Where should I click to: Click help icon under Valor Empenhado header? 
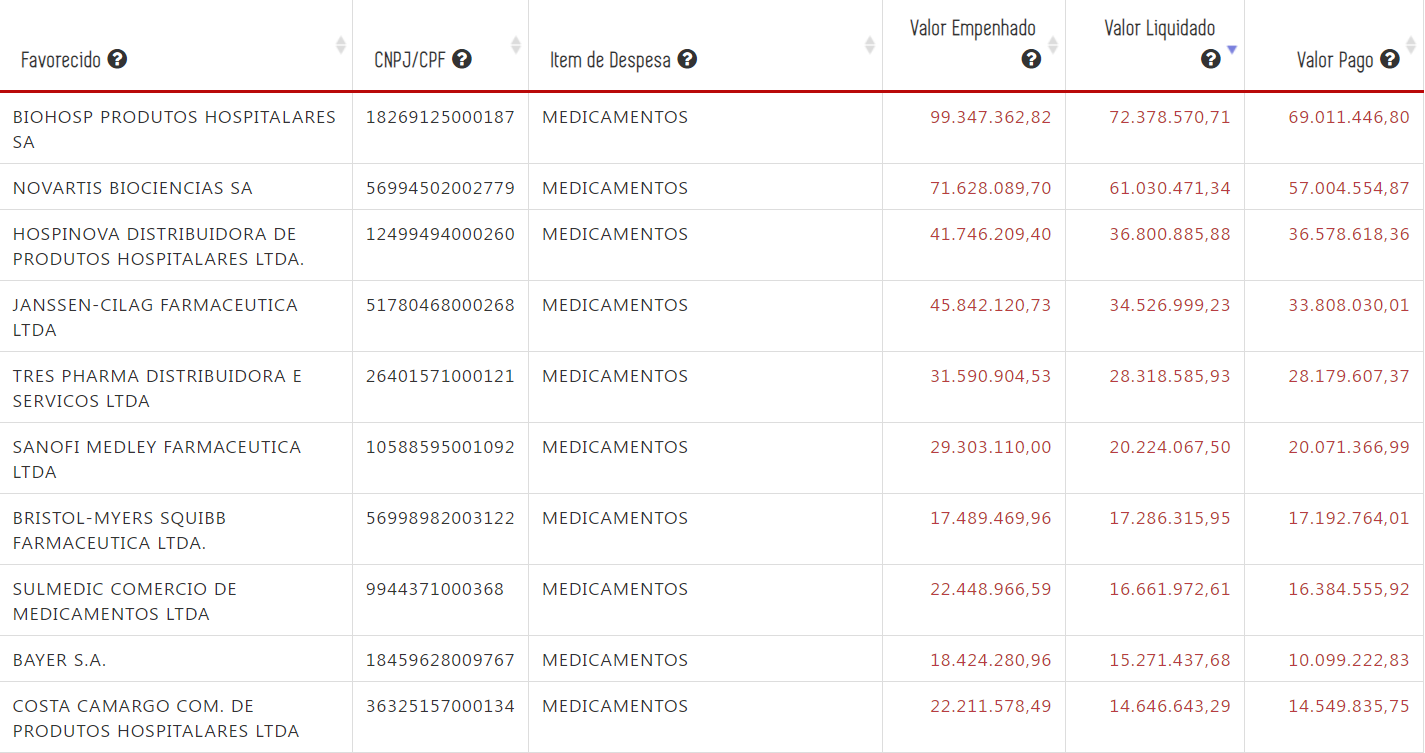(1031, 59)
